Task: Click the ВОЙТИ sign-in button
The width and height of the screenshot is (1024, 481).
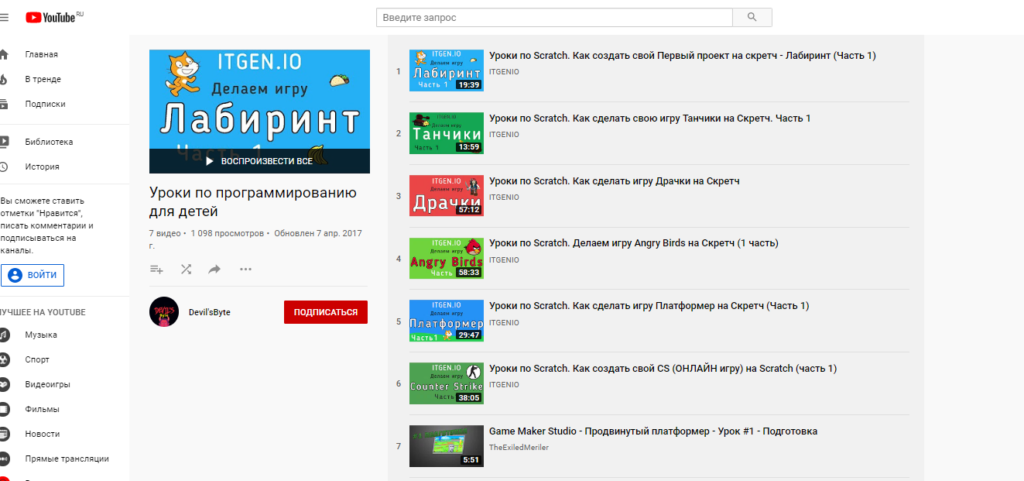Action: tap(33, 275)
